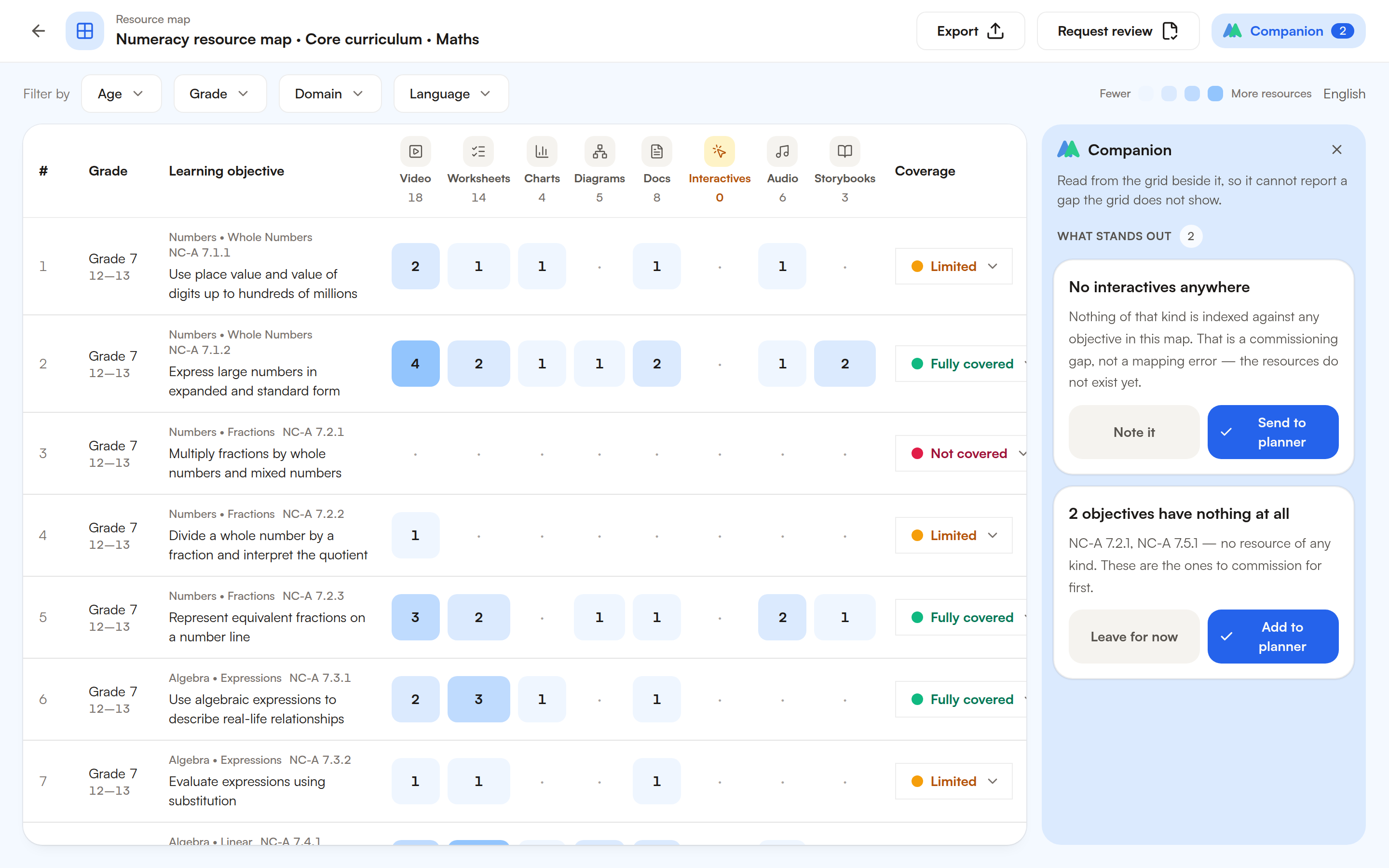Viewport: 1389px width, 868px height.
Task: Expand Fully covered dropdown for NC-A 7.3.1
Action: click(x=961, y=699)
